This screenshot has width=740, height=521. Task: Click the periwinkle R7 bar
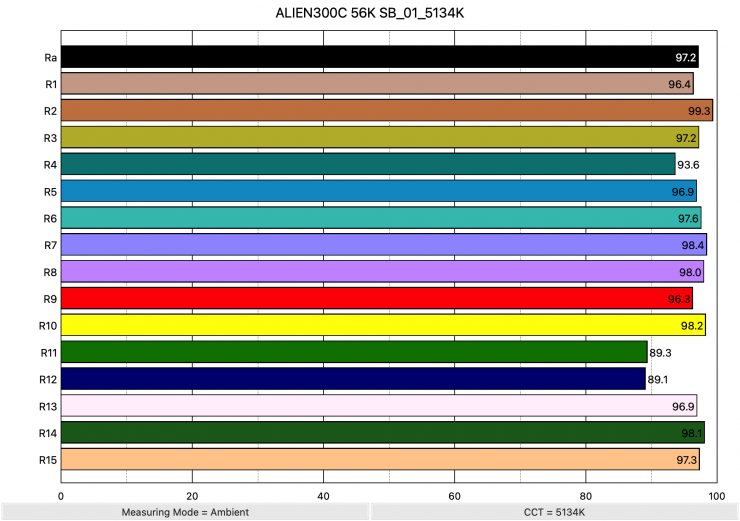coord(383,245)
